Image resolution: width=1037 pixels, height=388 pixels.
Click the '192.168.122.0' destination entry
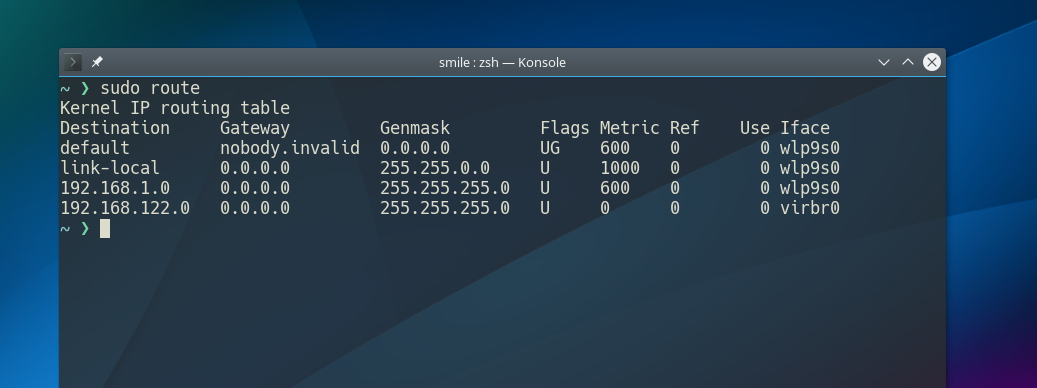click(x=125, y=208)
